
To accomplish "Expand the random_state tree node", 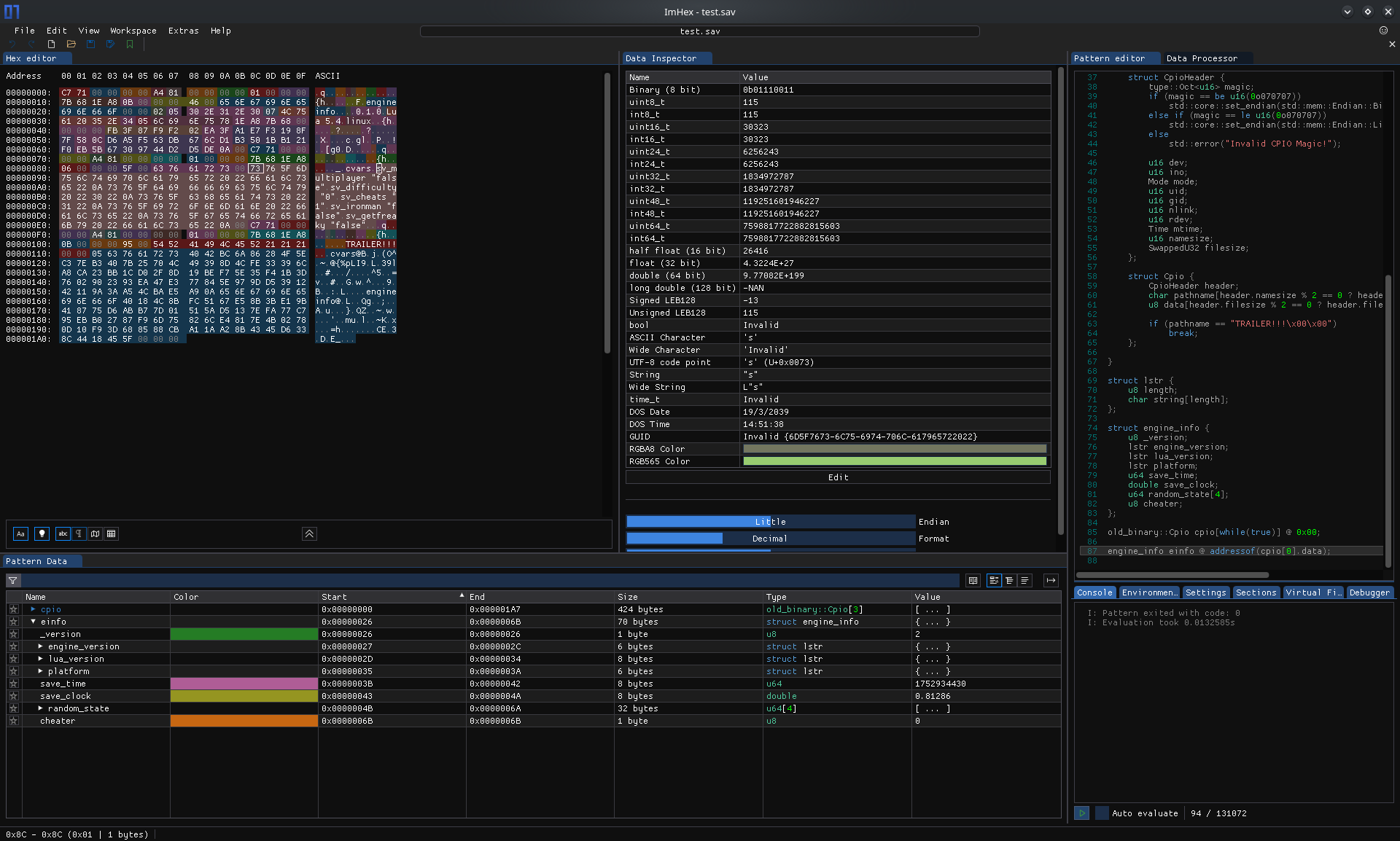I will point(41,708).
